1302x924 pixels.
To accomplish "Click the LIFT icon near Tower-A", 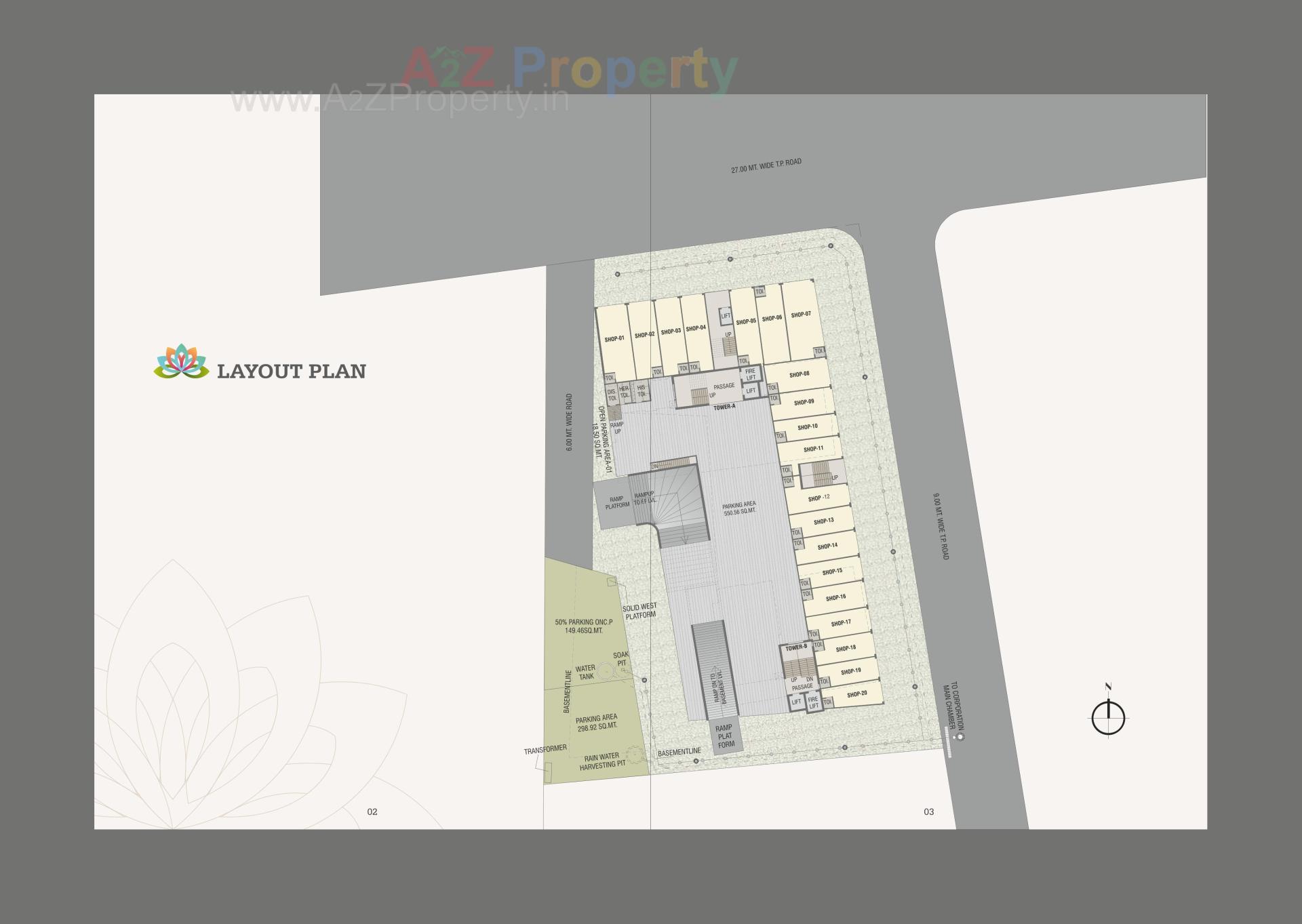I will coord(751,391).
